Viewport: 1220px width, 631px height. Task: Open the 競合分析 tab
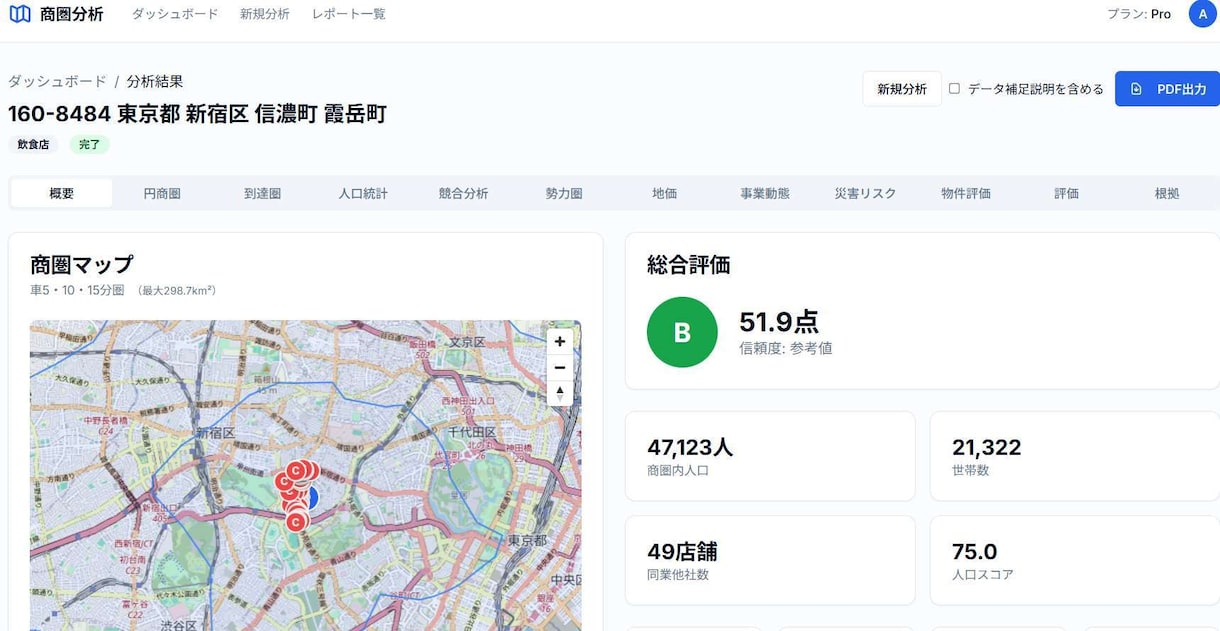point(464,193)
